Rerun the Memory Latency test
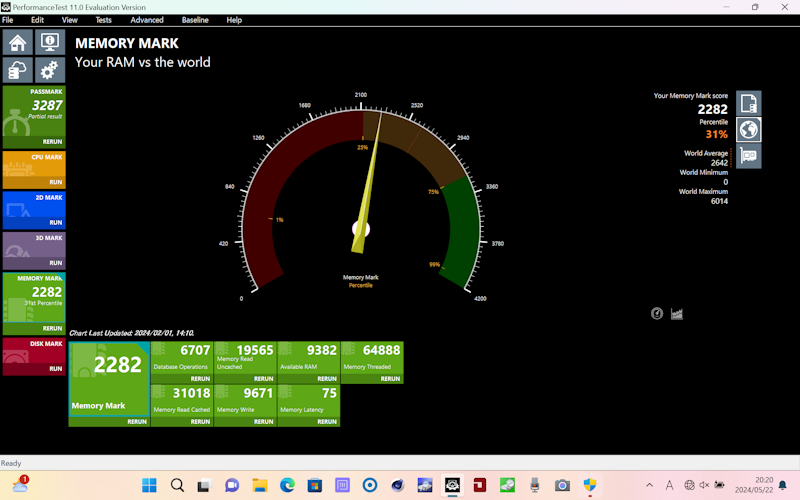This screenshot has height=500, width=800. (327, 421)
